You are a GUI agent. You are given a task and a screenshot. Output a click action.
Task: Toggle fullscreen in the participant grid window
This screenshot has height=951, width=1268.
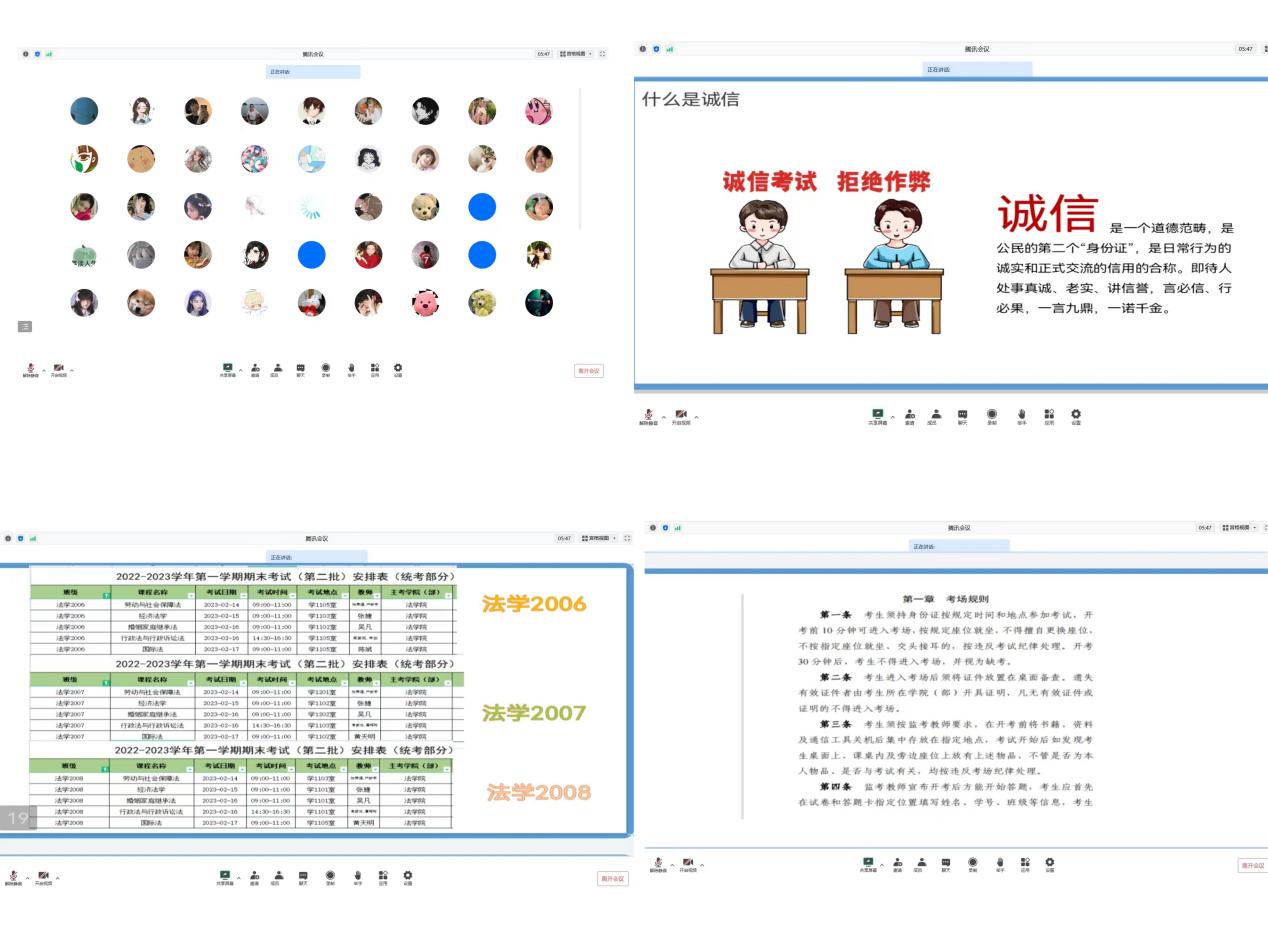[602, 54]
